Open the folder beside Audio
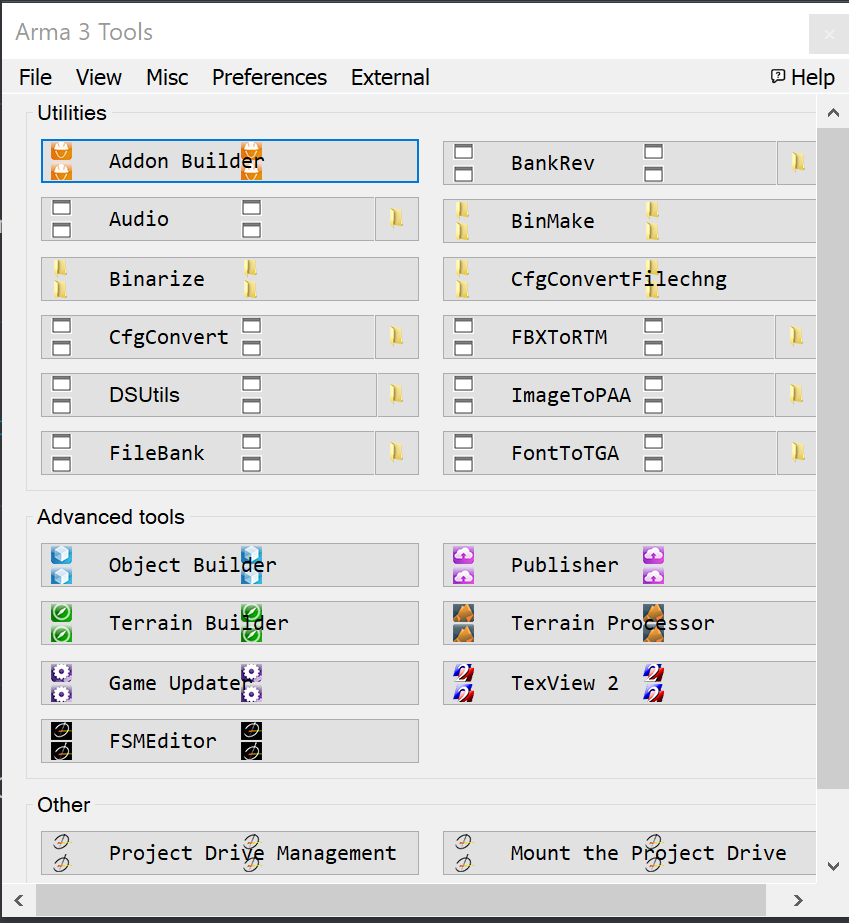Screen dimensions: 849x923 pyautogui.click(x=397, y=219)
